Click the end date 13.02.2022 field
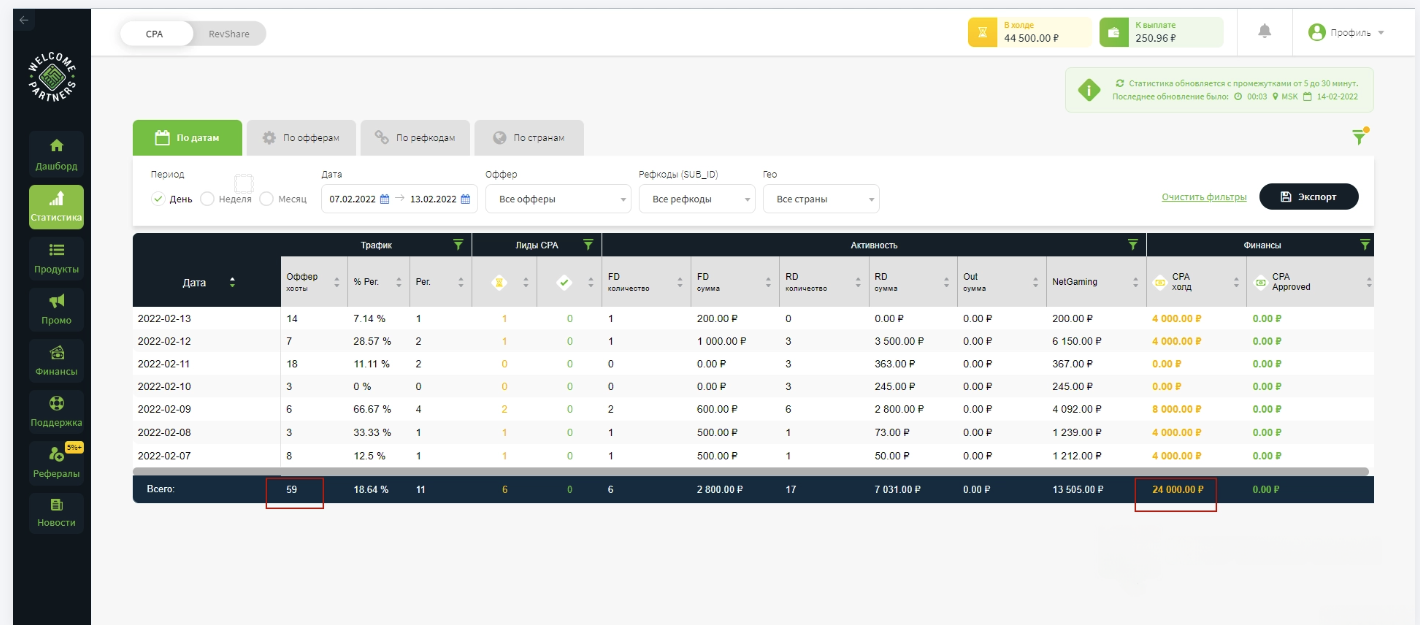The image size is (1420, 625). pos(433,199)
